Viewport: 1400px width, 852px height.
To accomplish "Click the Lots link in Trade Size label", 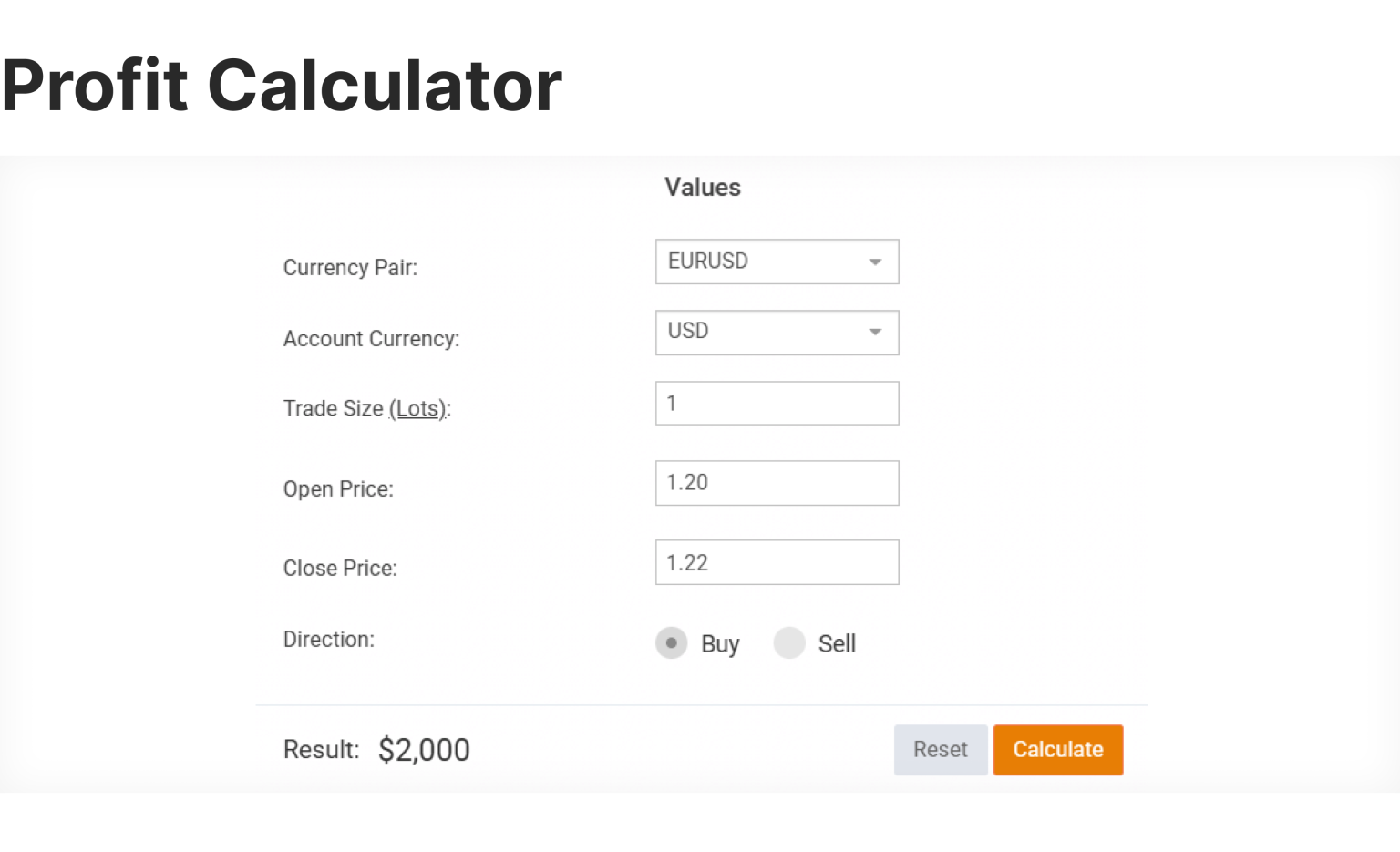I will pos(418,408).
